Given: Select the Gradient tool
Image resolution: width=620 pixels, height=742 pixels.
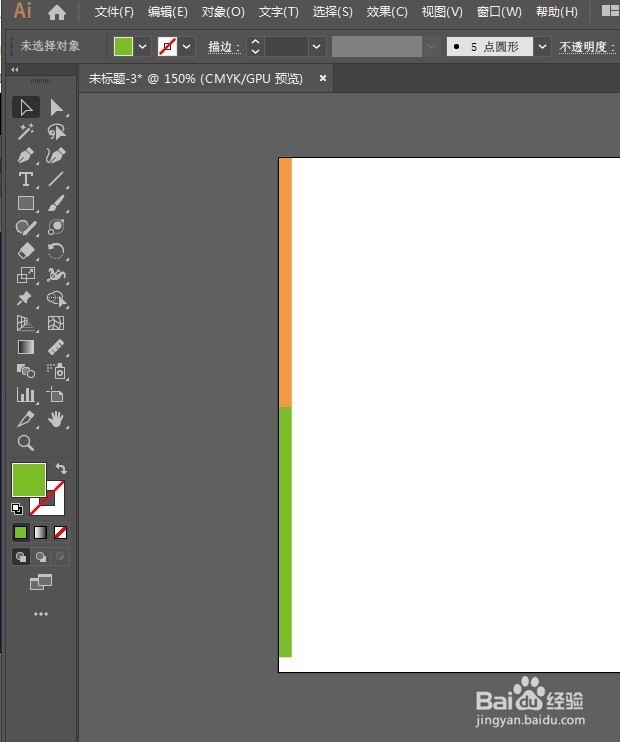Looking at the screenshot, I should 26,347.
